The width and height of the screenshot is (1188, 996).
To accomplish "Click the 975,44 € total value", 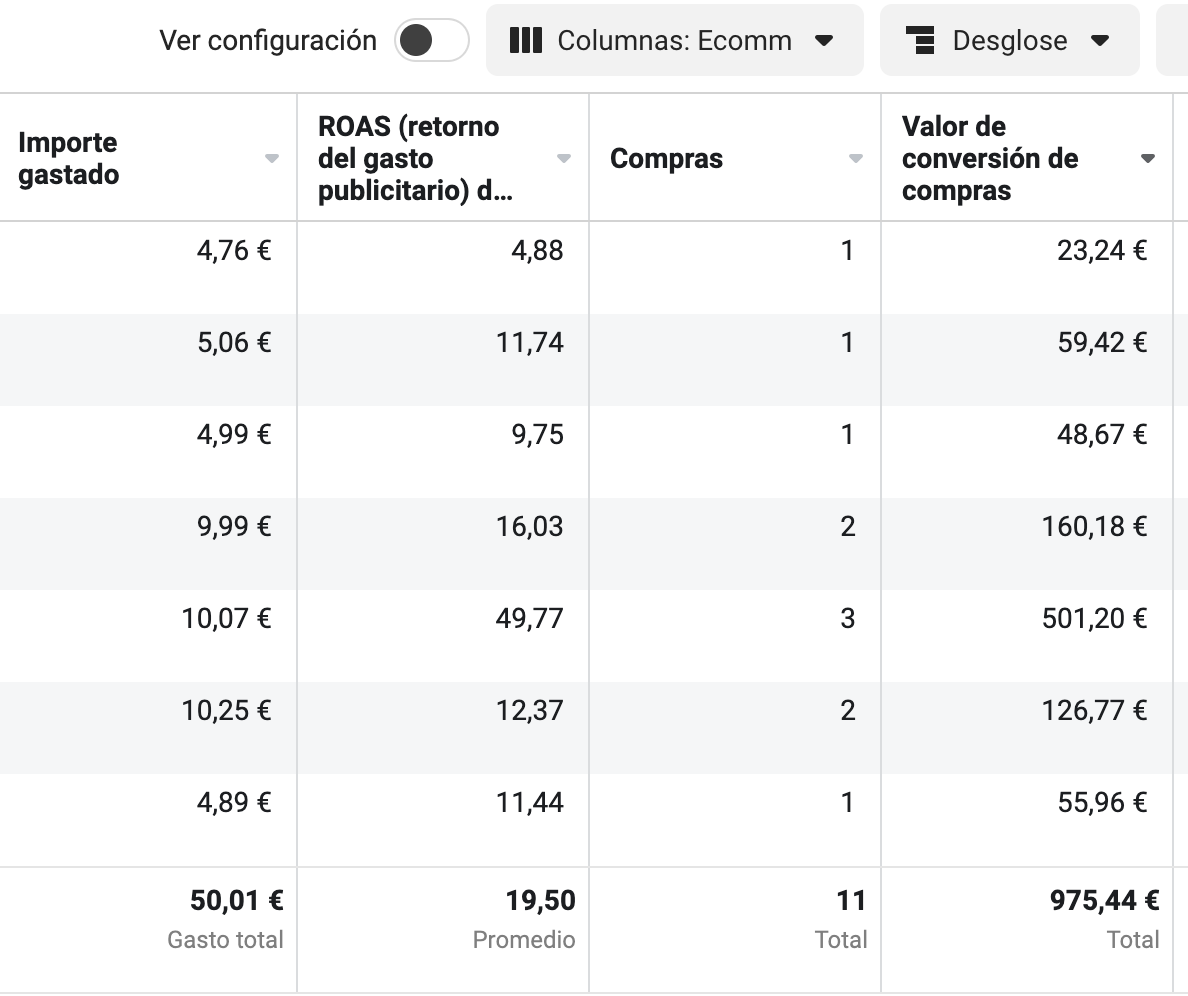I will click(x=1104, y=900).
